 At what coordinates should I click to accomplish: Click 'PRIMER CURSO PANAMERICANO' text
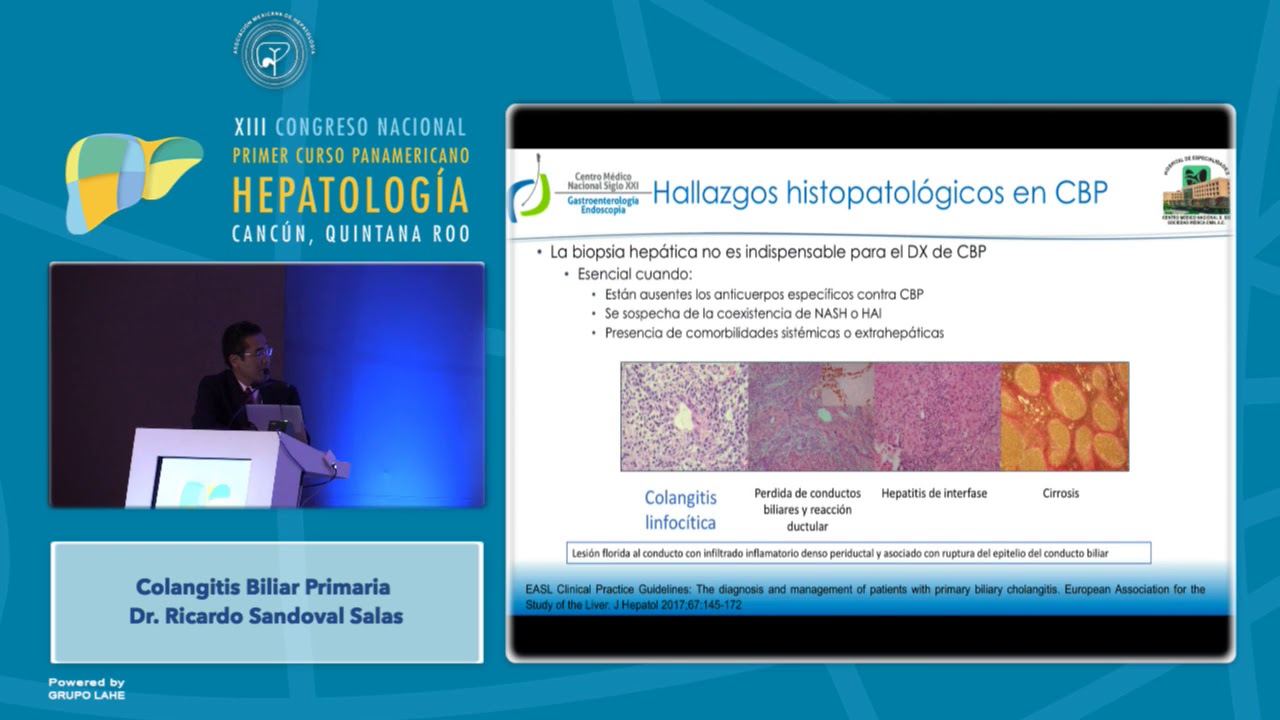[351, 156]
